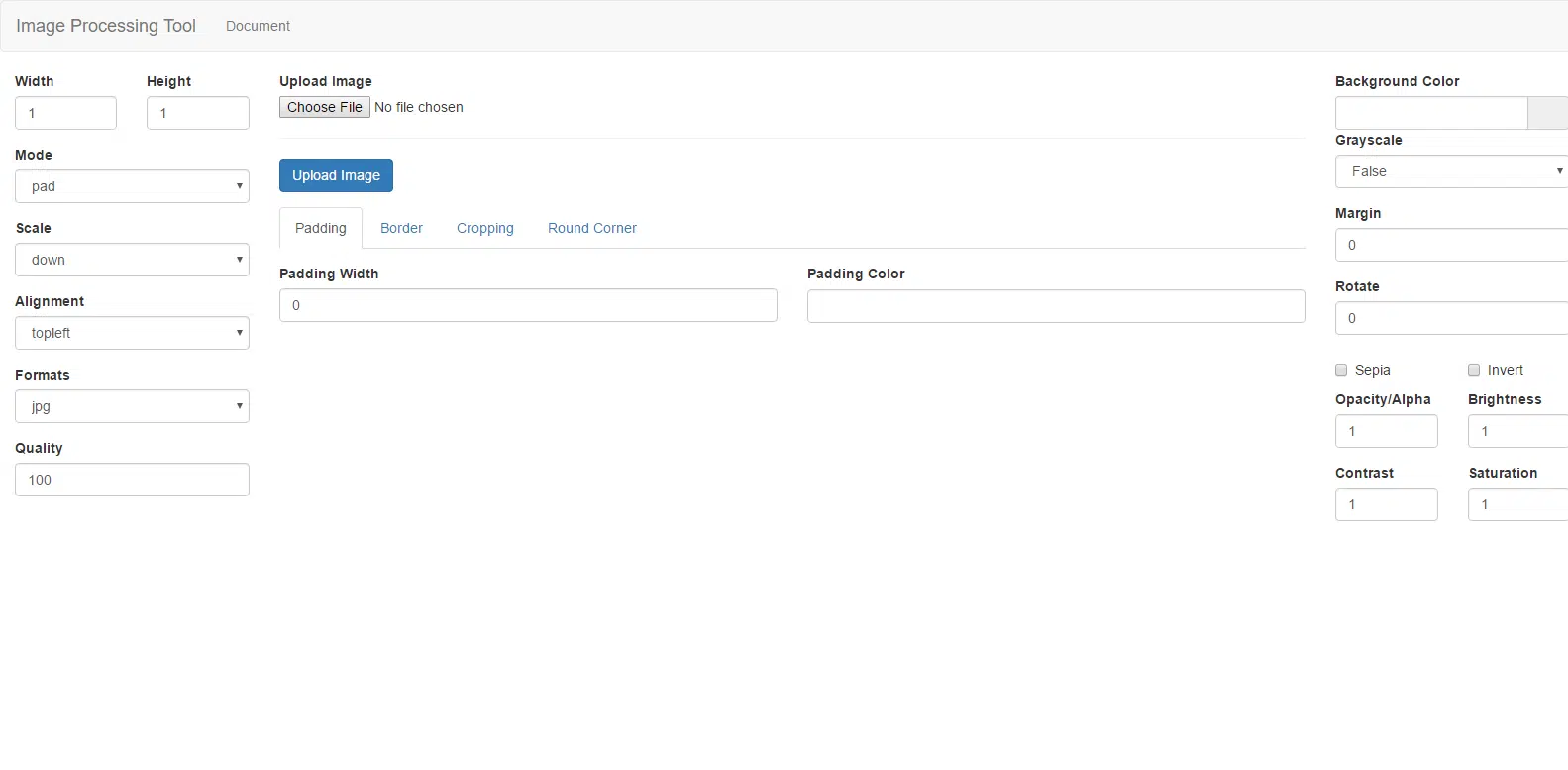Screen dimensions: 1568x770
Task: Expand the Formats dropdown showing jpg
Action: (132, 406)
